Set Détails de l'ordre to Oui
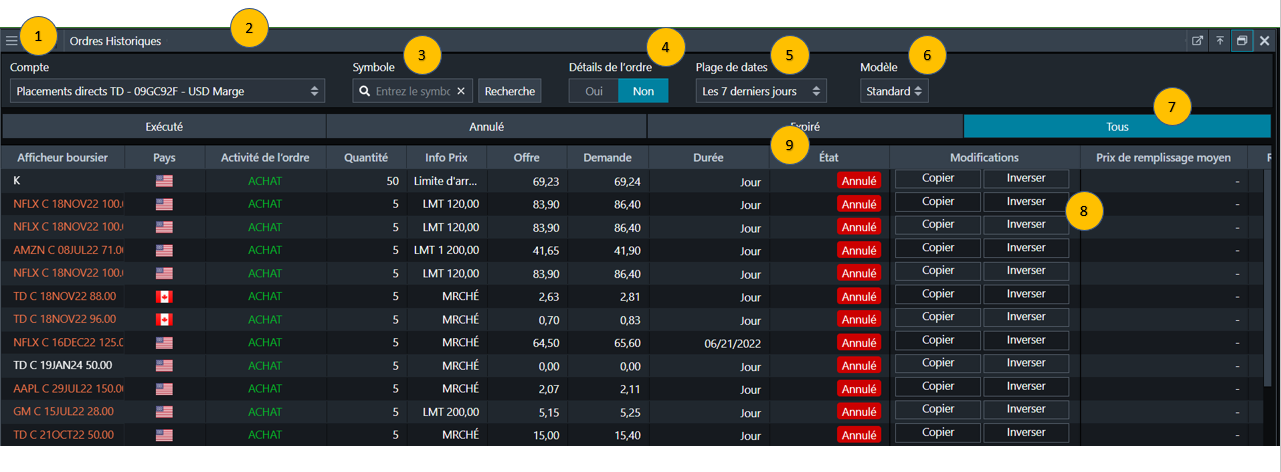The width and height of the screenshot is (1281, 472). point(593,91)
